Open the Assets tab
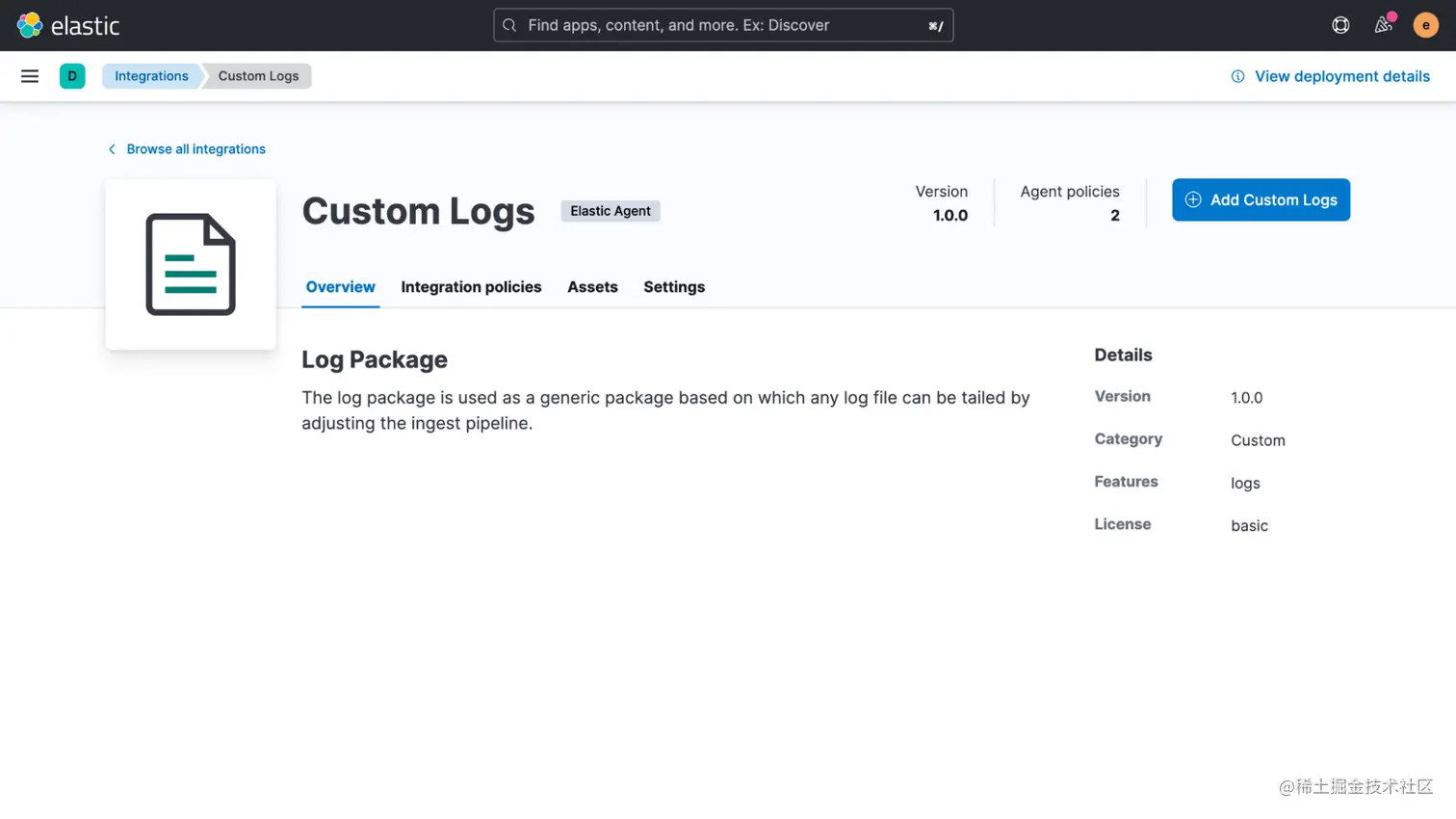Screen dimensions: 1456x819 (592, 287)
